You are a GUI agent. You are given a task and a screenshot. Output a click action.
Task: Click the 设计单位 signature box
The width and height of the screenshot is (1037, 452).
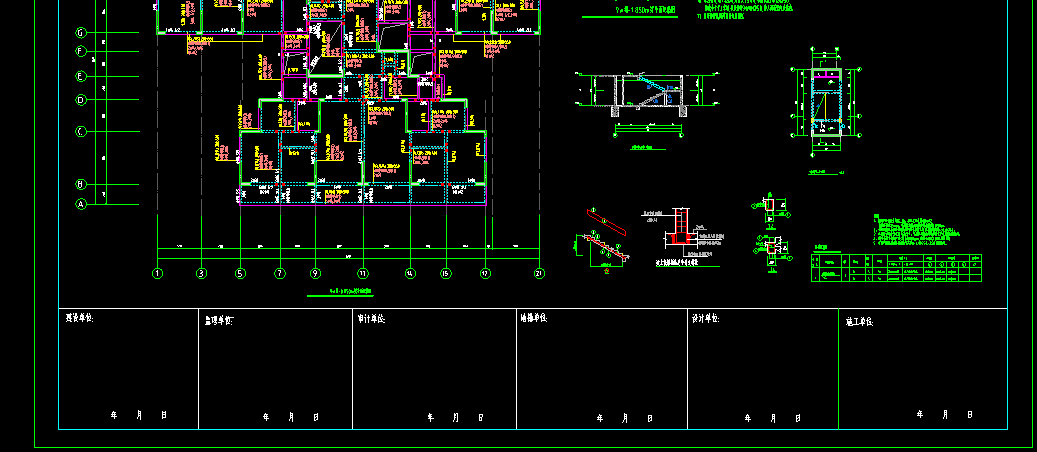click(x=760, y=370)
